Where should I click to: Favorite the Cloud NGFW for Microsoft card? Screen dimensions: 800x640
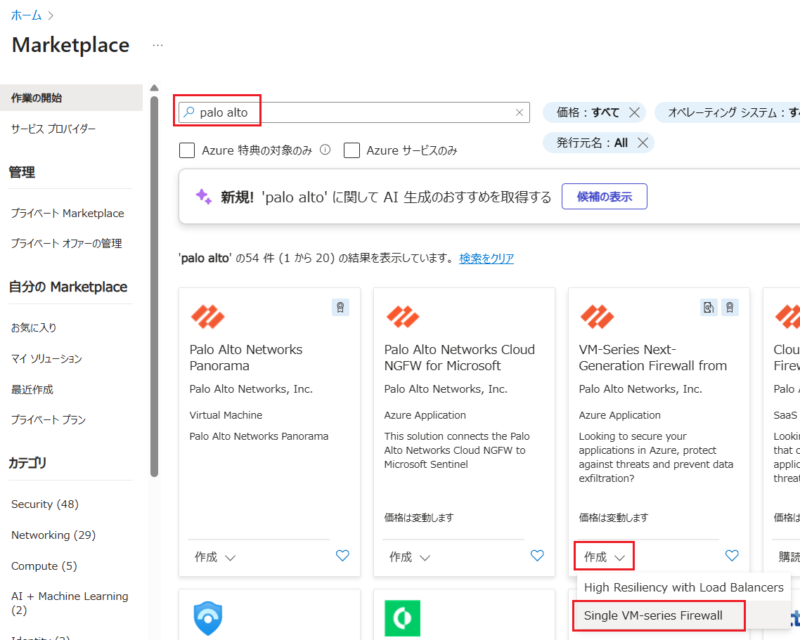pyautogui.click(x=537, y=555)
